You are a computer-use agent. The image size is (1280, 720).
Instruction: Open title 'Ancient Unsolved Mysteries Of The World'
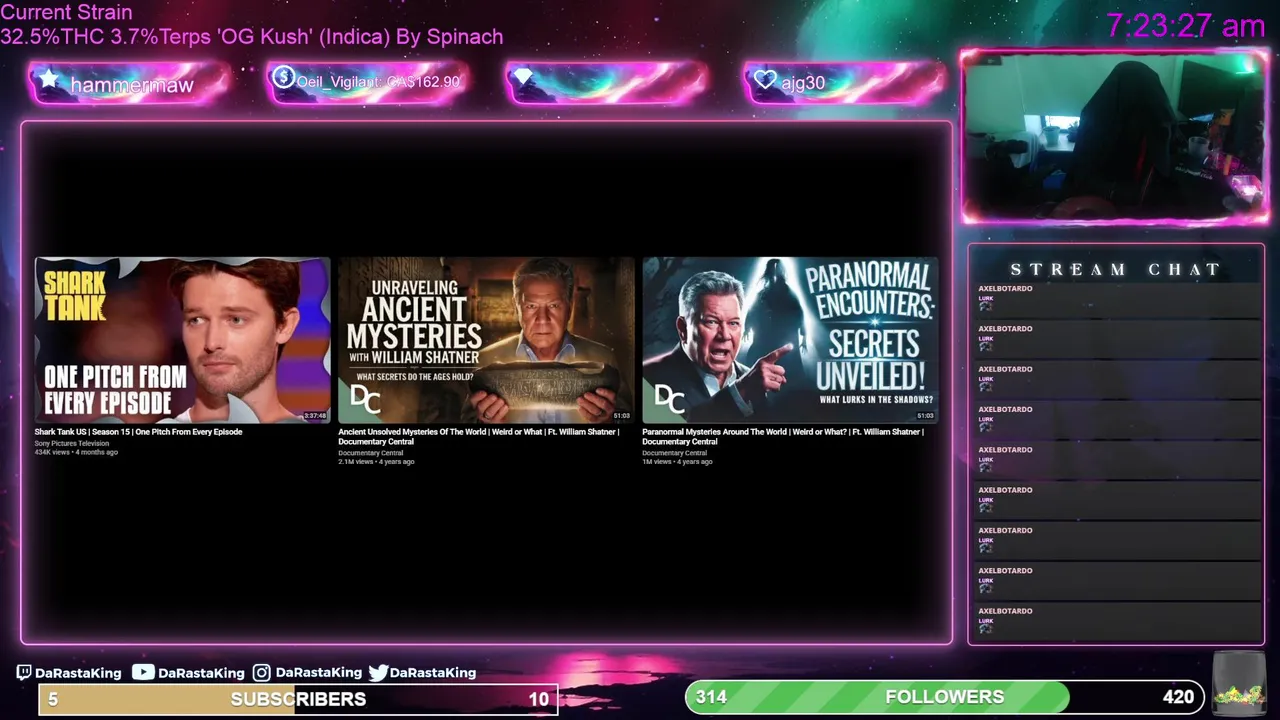(x=479, y=436)
